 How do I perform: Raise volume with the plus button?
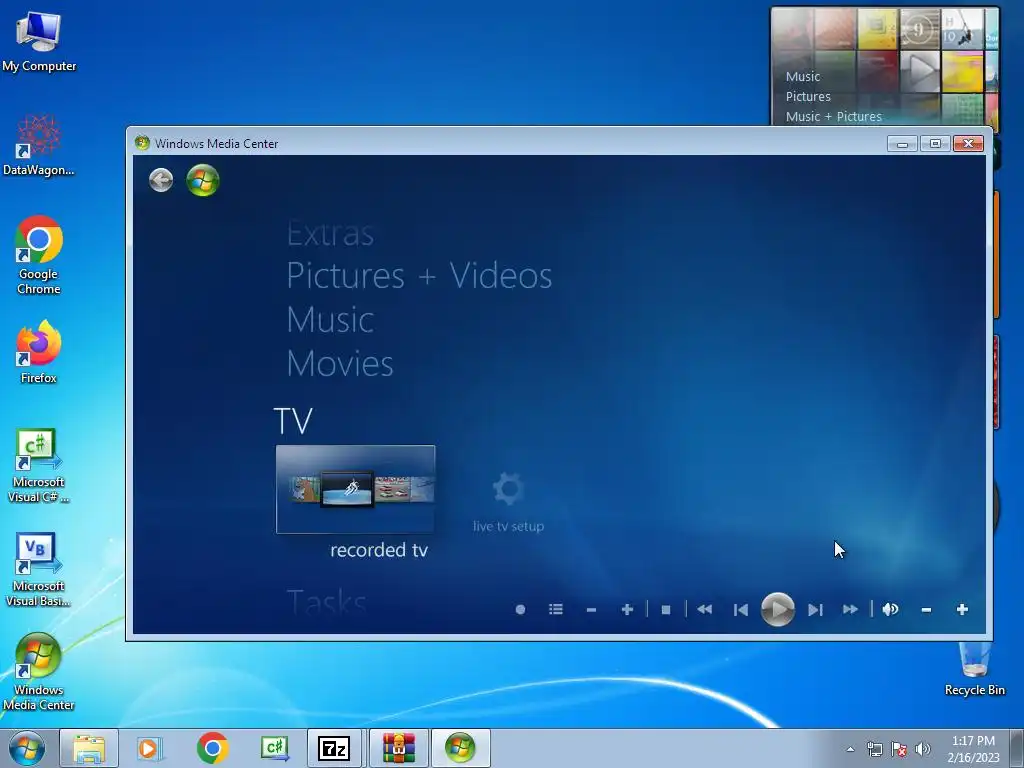[962, 609]
